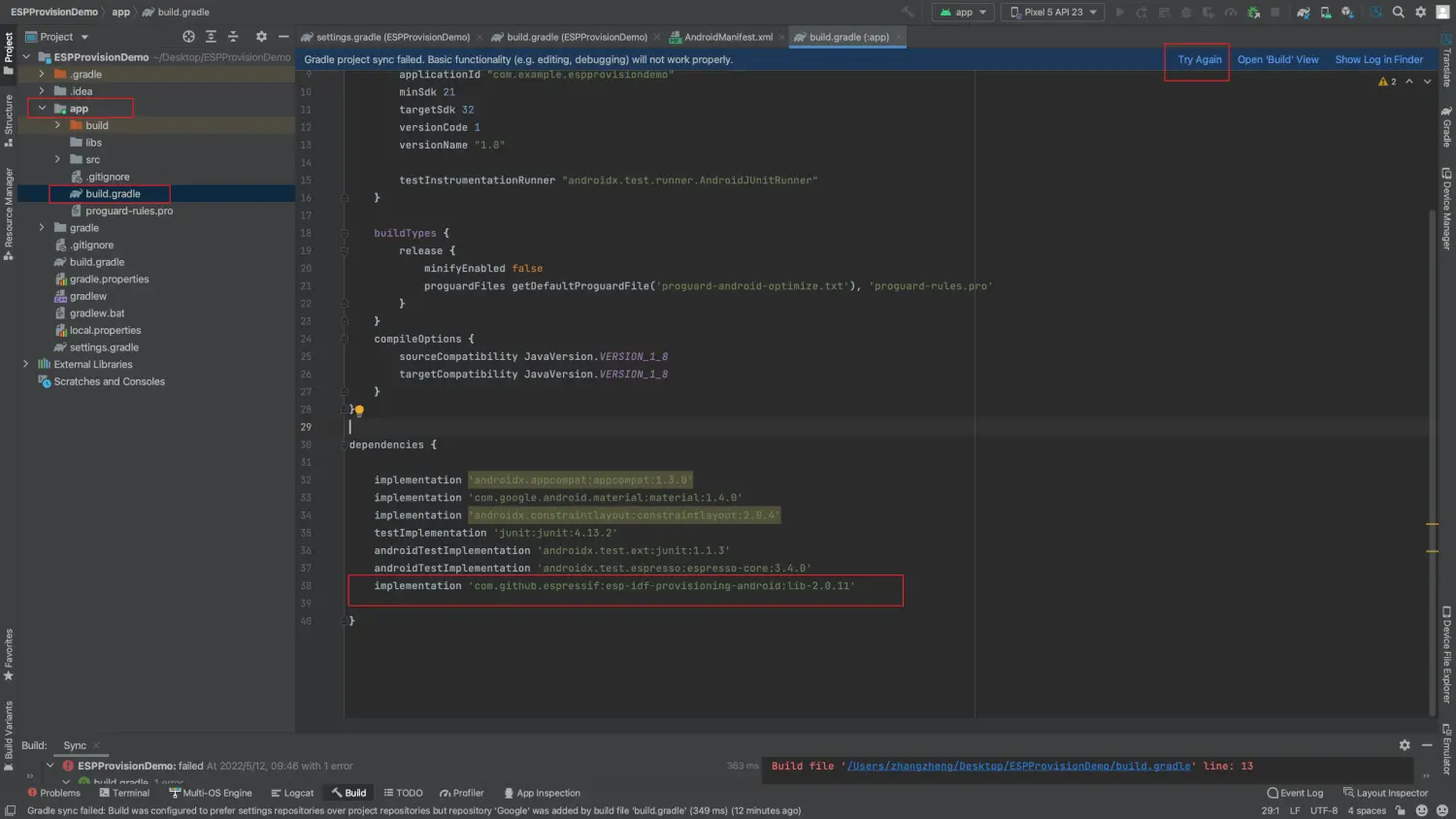Select local.properties in the project tree

click(105, 330)
